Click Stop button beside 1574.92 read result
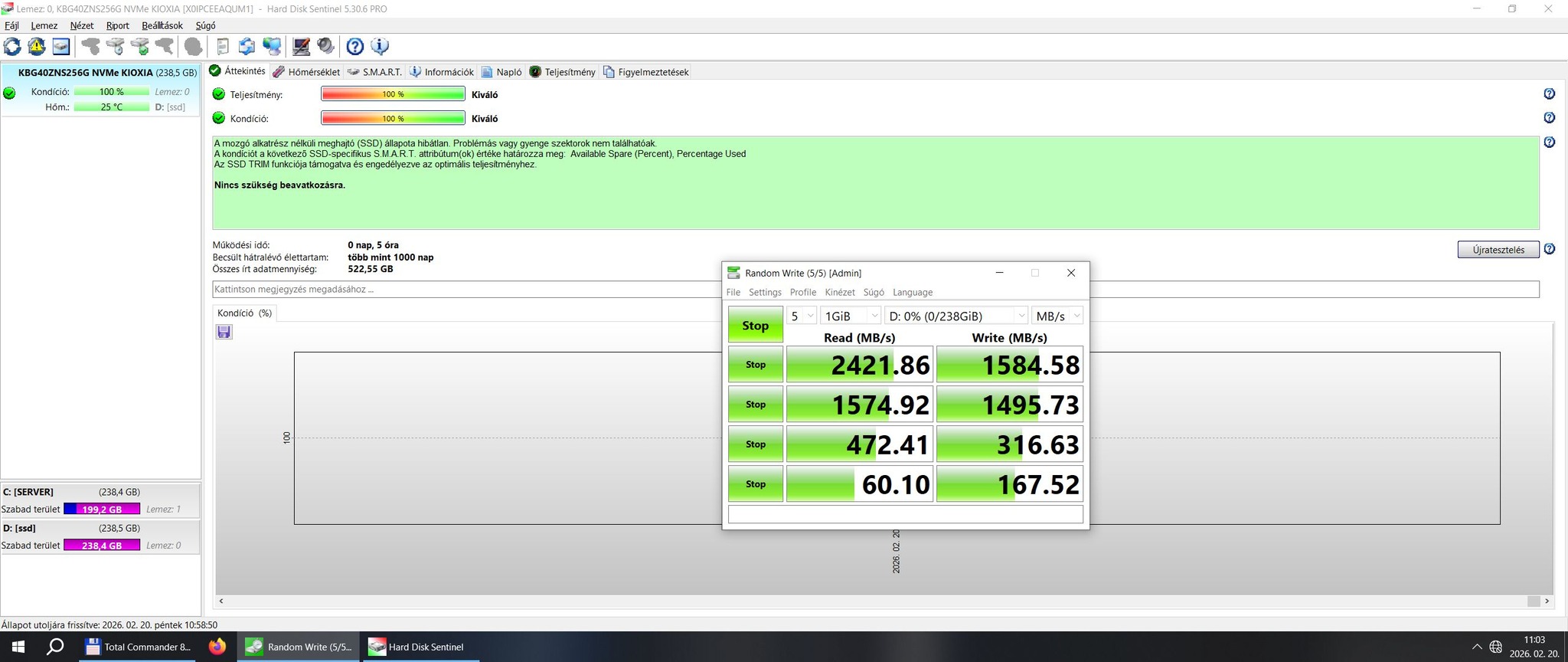The height and width of the screenshot is (662, 1568). (x=755, y=405)
